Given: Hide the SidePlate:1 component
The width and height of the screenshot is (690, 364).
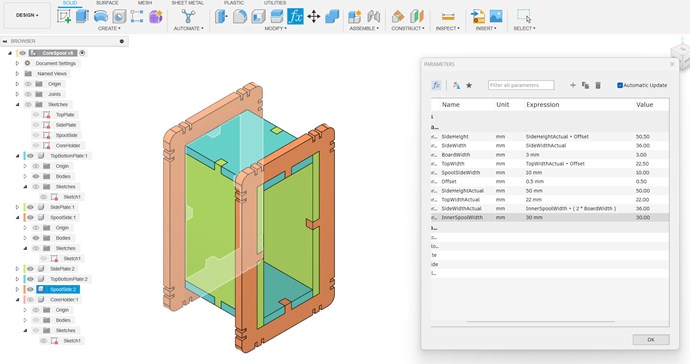Looking at the screenshot, I should pyautogui.click(x=30, y=207).
